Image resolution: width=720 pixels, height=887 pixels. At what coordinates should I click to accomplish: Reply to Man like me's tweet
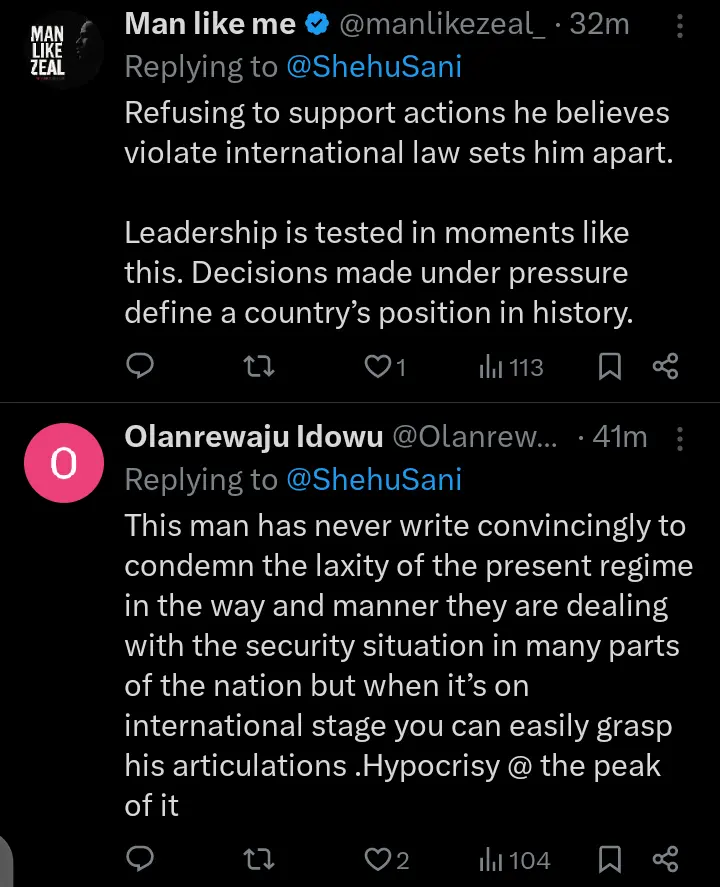click(x=140, y=367)
